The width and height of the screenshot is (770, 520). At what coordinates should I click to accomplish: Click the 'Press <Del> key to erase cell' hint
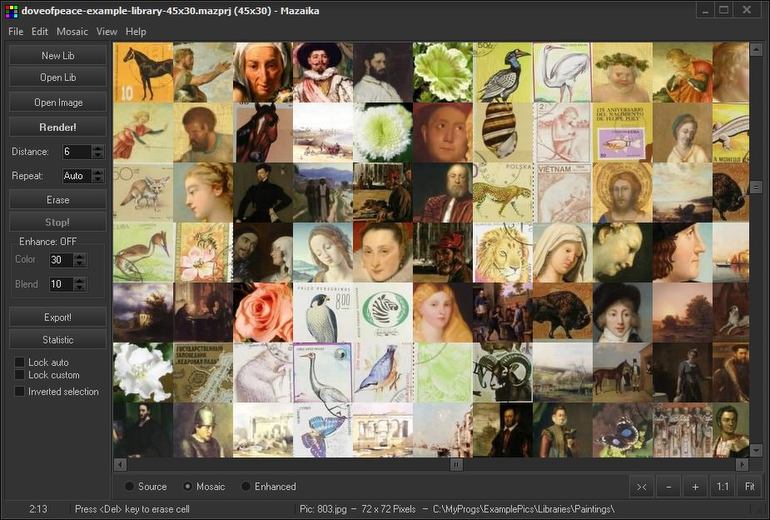[132, 509]
